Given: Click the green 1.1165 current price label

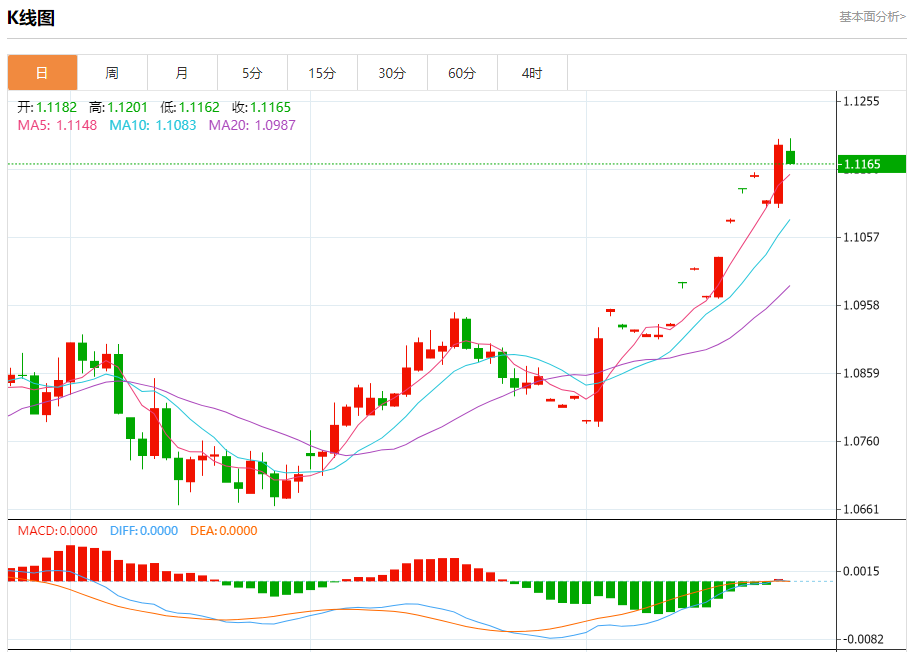Looking at the screenshot, I should 872,164.
